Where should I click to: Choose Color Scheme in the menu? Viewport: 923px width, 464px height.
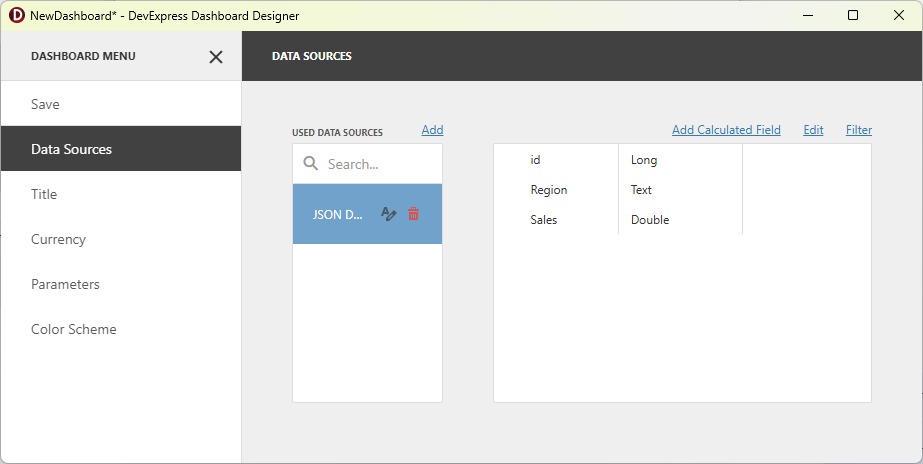click(121, 329)
